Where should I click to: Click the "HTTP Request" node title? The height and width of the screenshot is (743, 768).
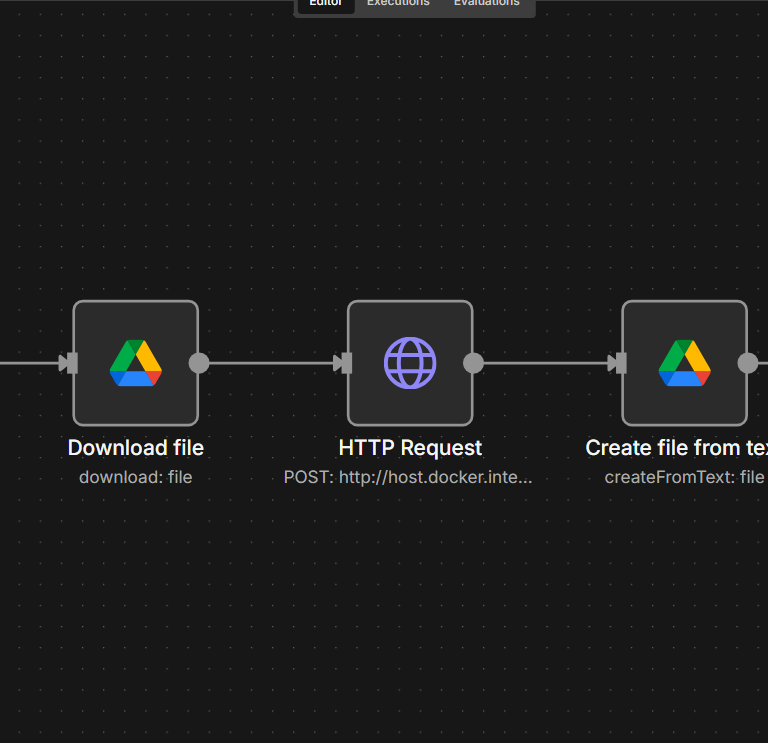[x=410, y=448]
